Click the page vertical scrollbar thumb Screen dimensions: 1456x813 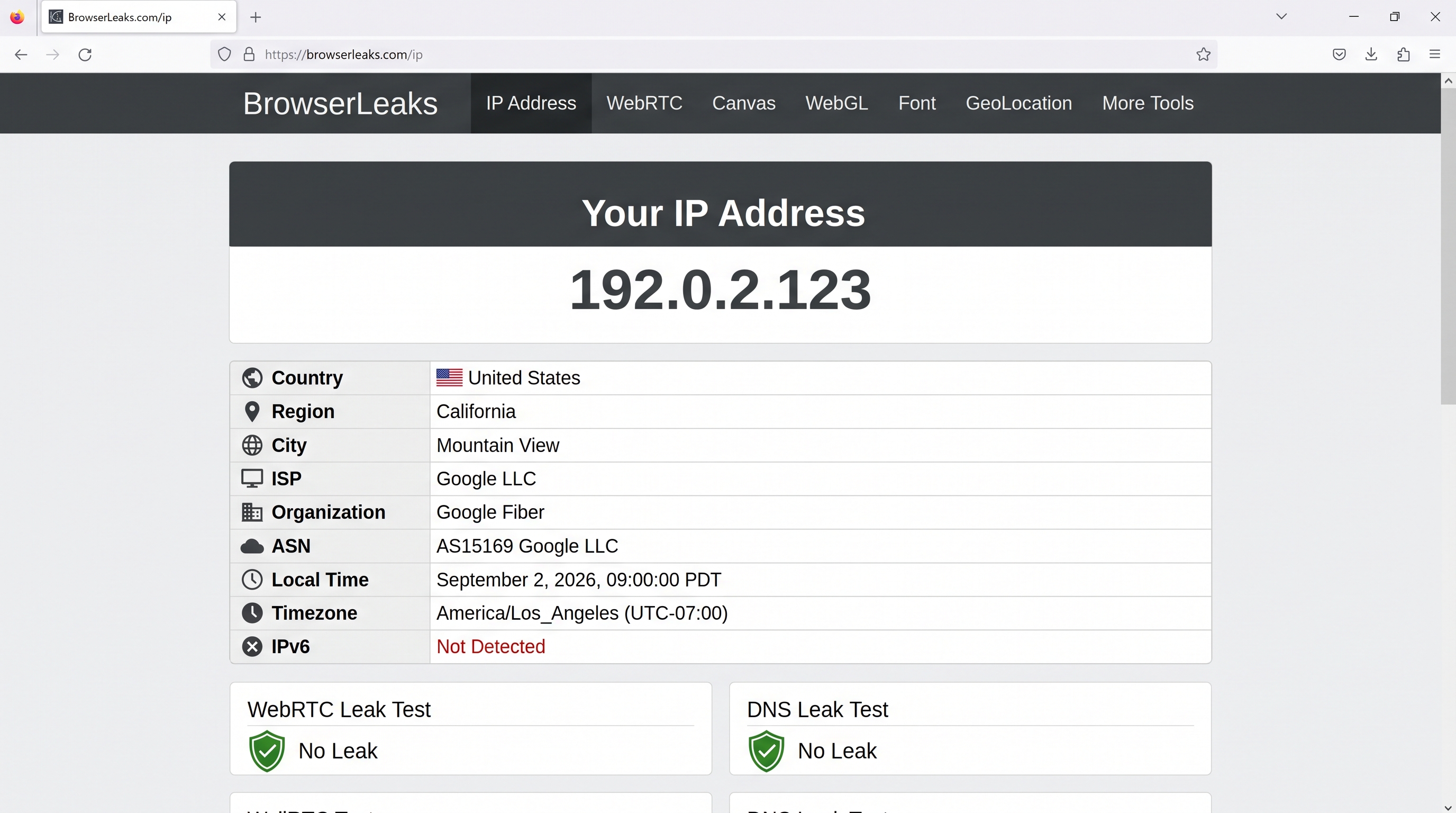(x=1448, y=247)
